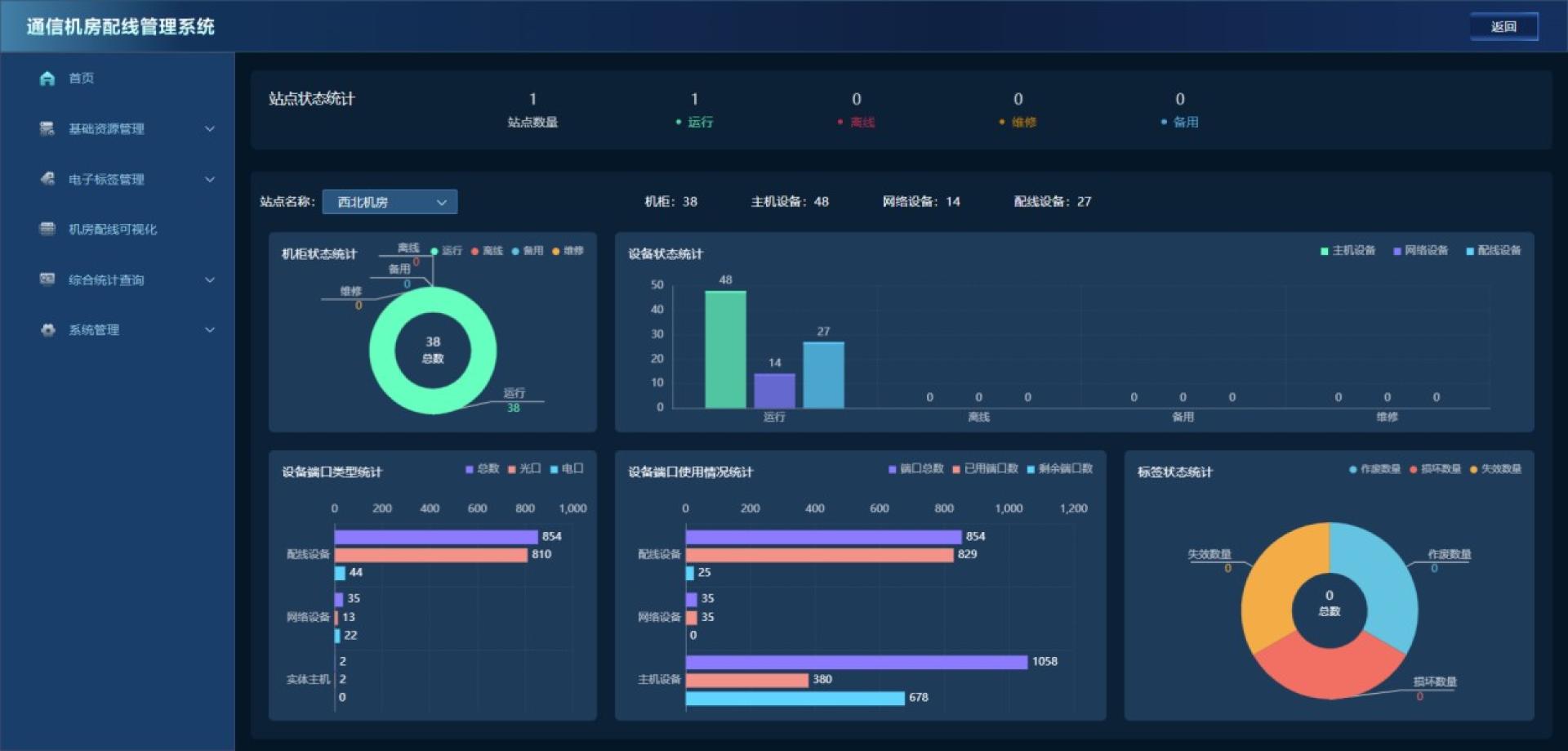Expand the 基础资源管理 menu chevron

point(210,129)
